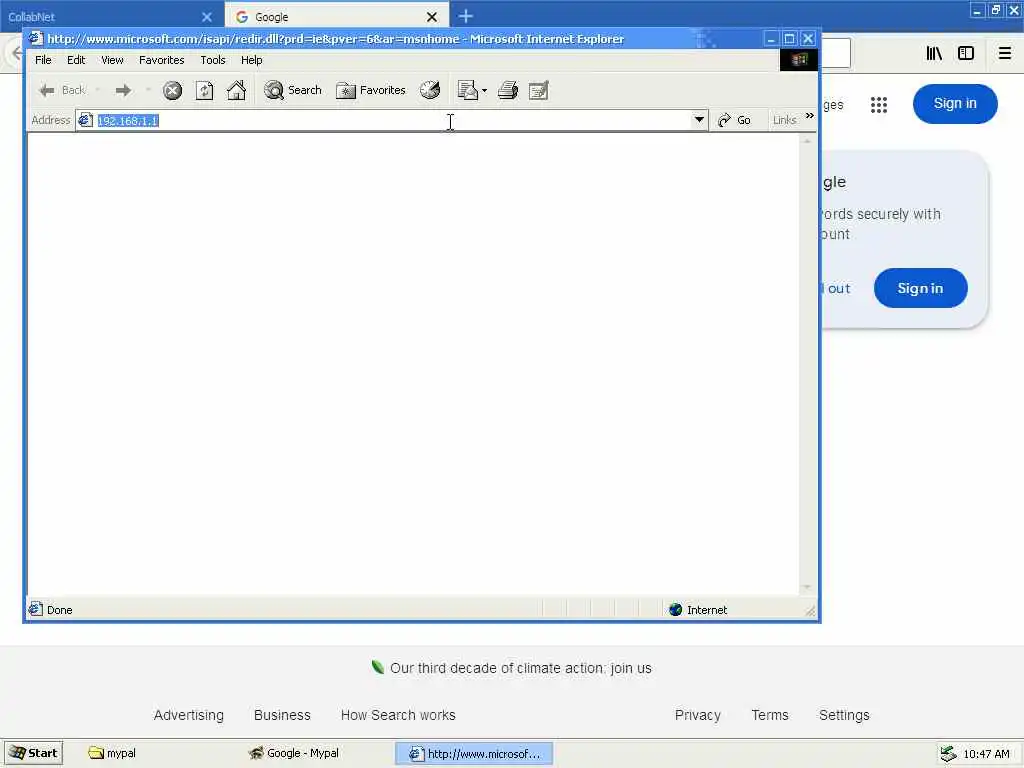
Task: Open the How Search works footer link
Action: pyautogui.click(x=398, y=715)
